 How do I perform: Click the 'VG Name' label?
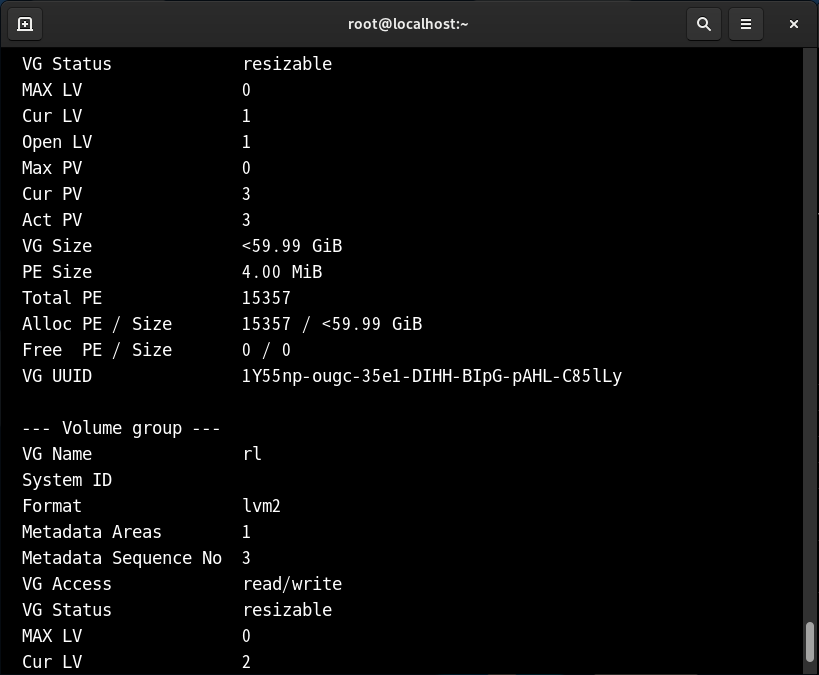point(57,454)
